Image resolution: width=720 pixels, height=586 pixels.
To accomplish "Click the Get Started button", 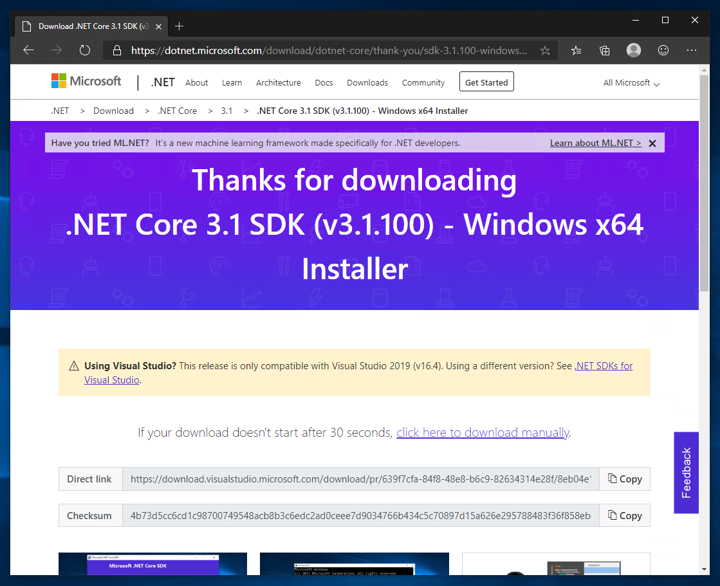I will tap(486, 82).
